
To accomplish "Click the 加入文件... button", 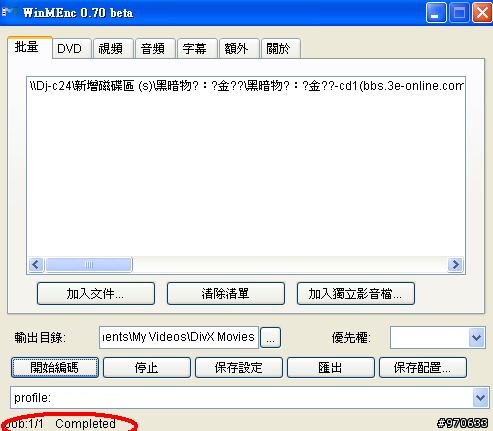I will [96, 294].
